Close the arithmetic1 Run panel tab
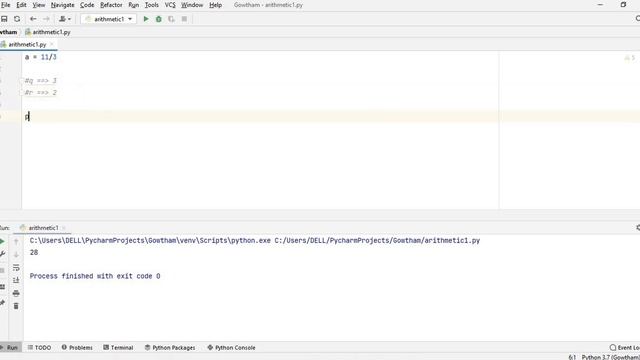The height and width of the screenshot is (360, 640). [64, 228]
